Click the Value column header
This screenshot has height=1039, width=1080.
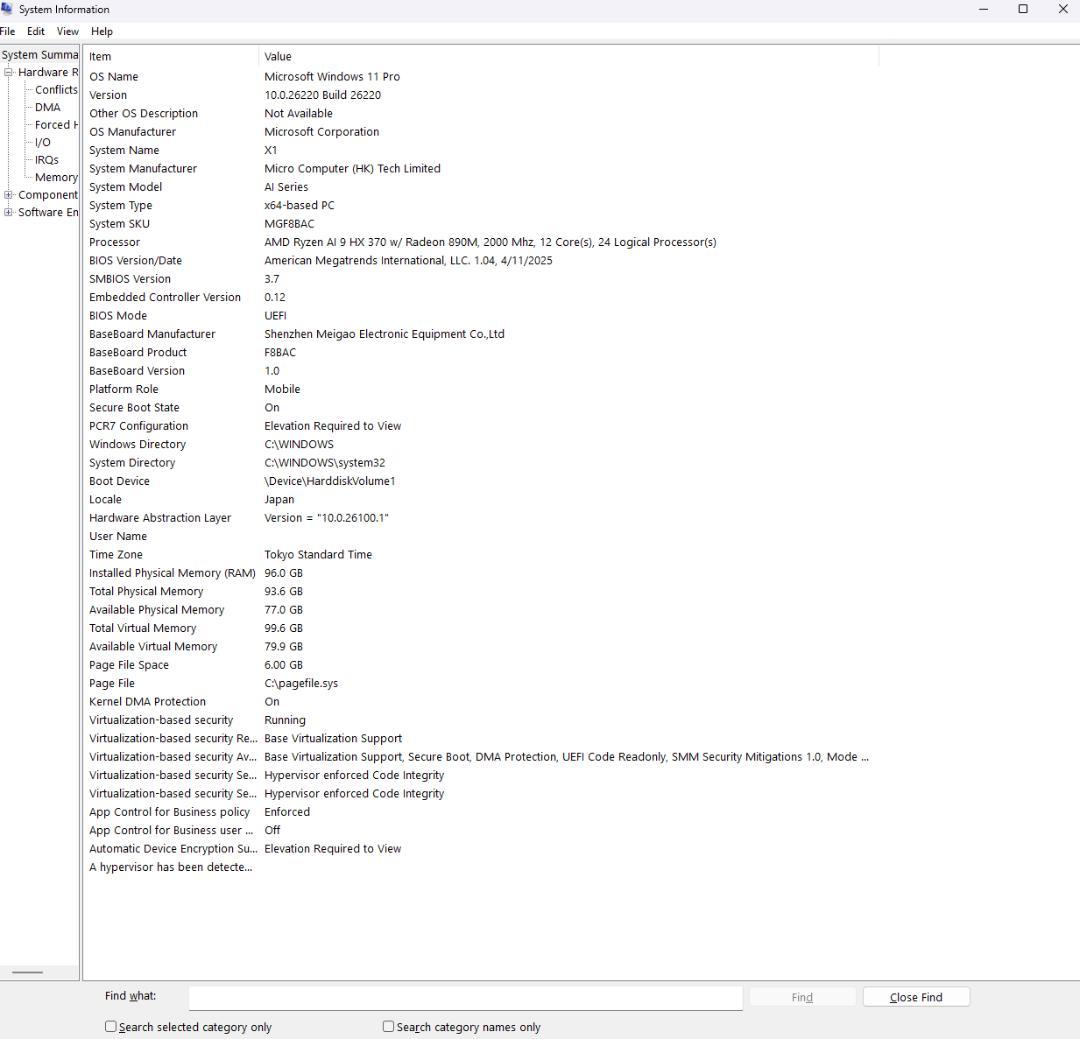(x=560, y=57)
